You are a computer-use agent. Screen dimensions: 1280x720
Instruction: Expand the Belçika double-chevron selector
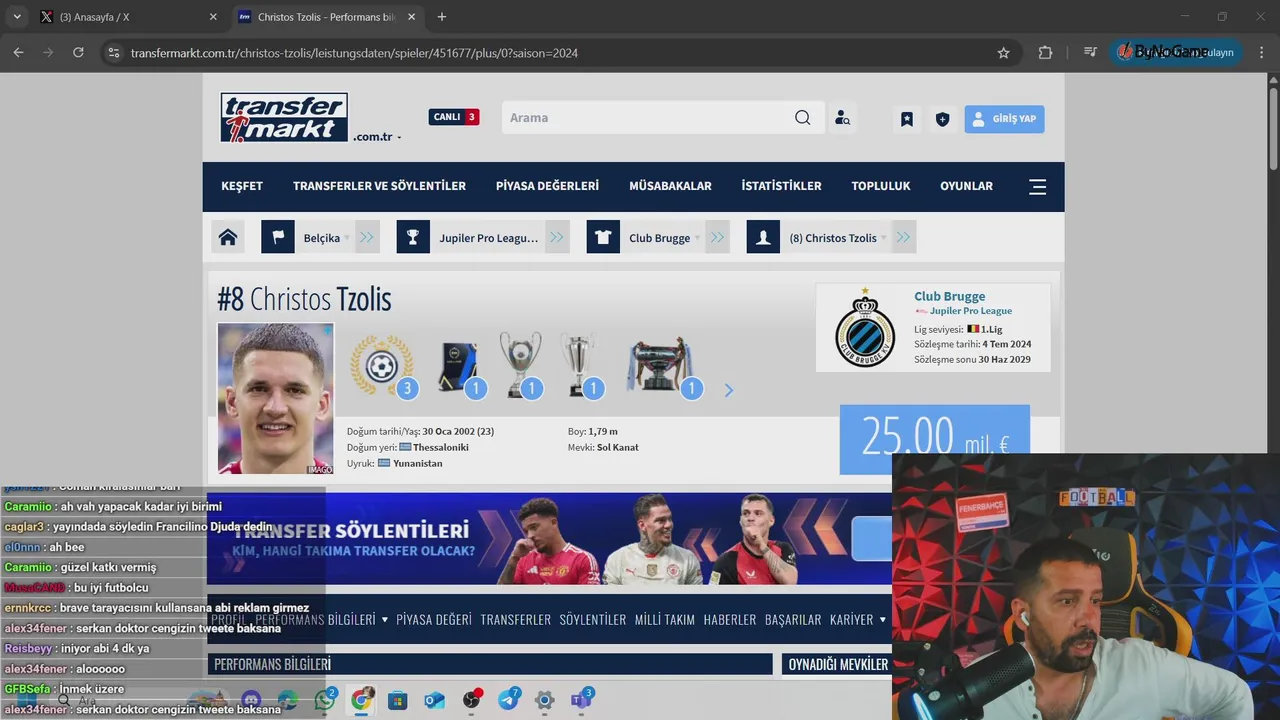[x=367, y=237]
